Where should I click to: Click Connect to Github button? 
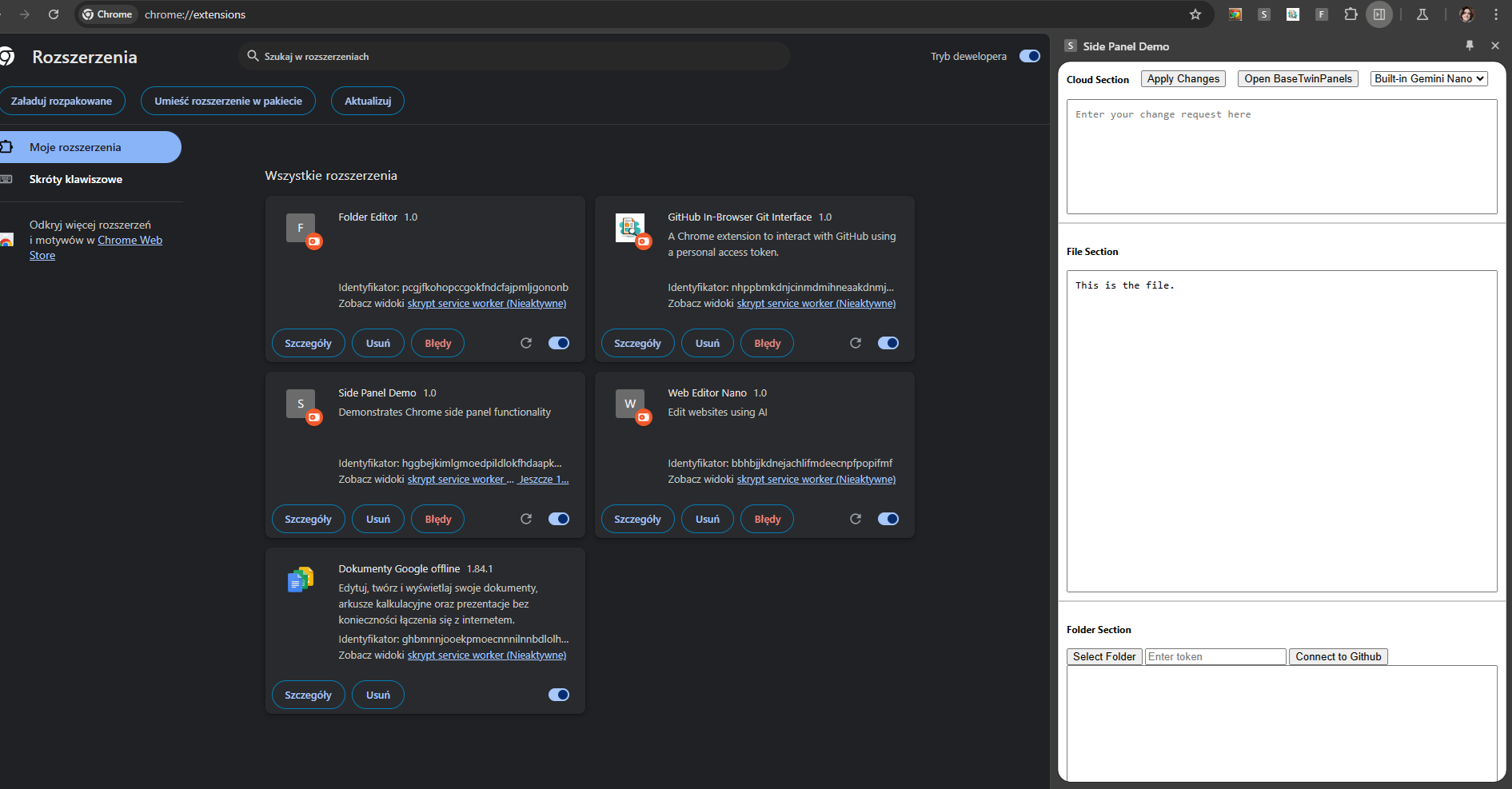click(x=1338, y=656)
